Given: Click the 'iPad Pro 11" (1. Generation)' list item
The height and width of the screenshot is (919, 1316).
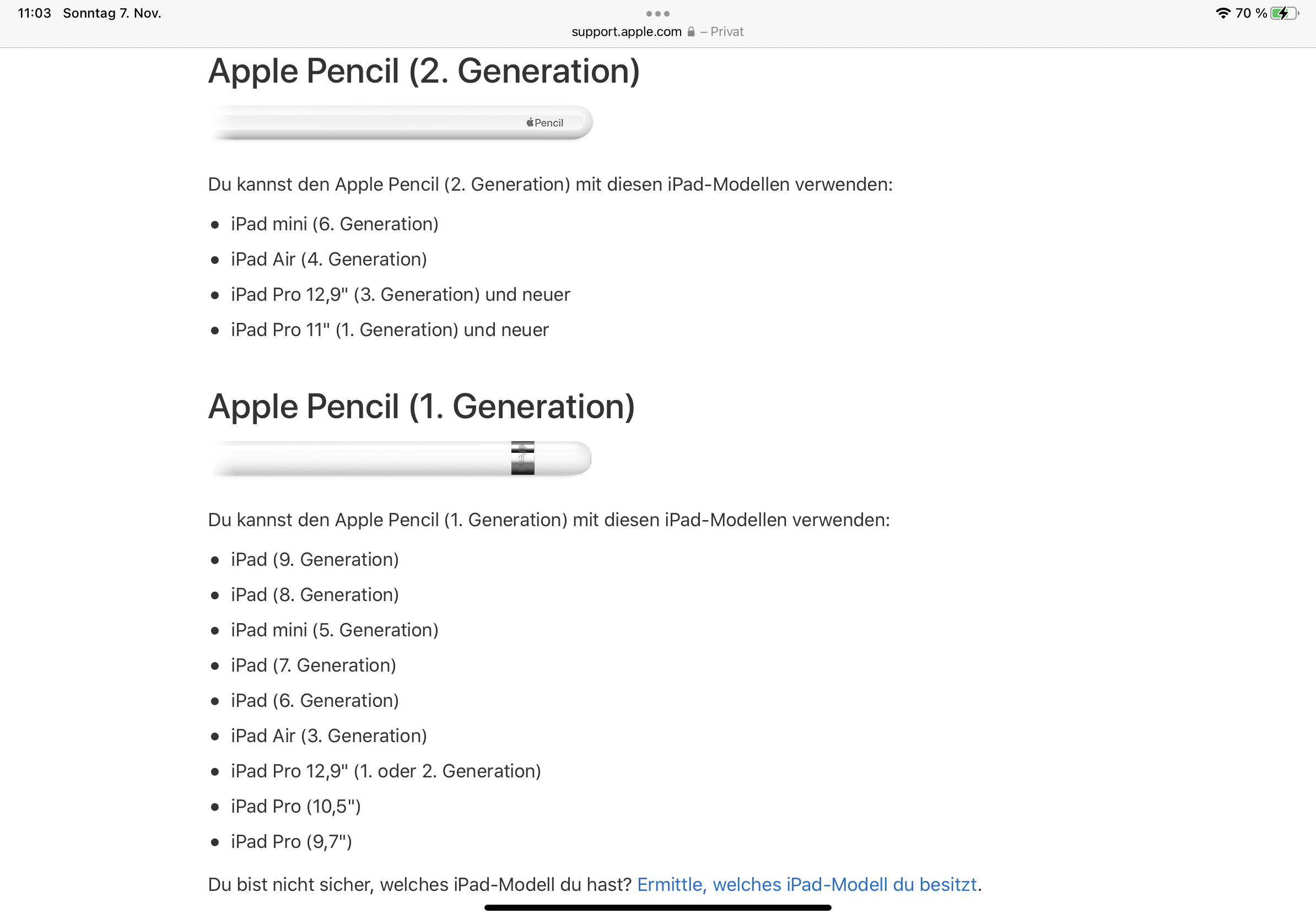Looking at the screenshot, I should [x=390, y=330].
